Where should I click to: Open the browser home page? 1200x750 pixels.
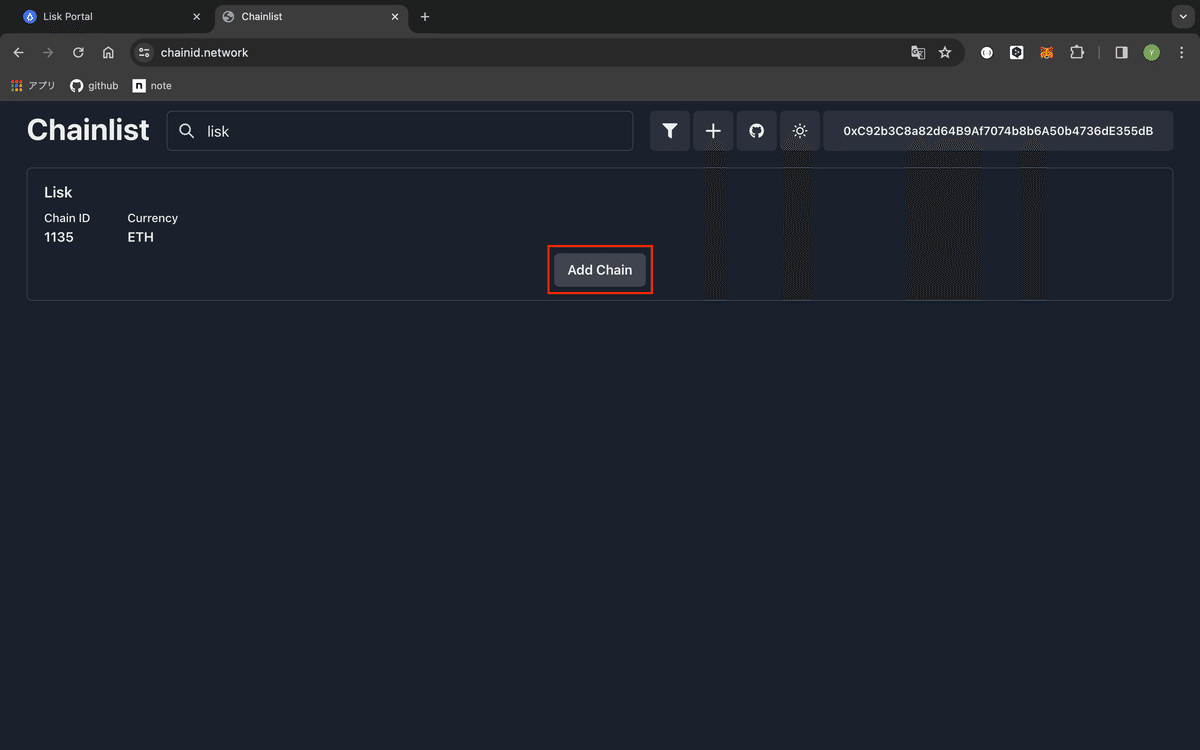[x=108, y=53]
